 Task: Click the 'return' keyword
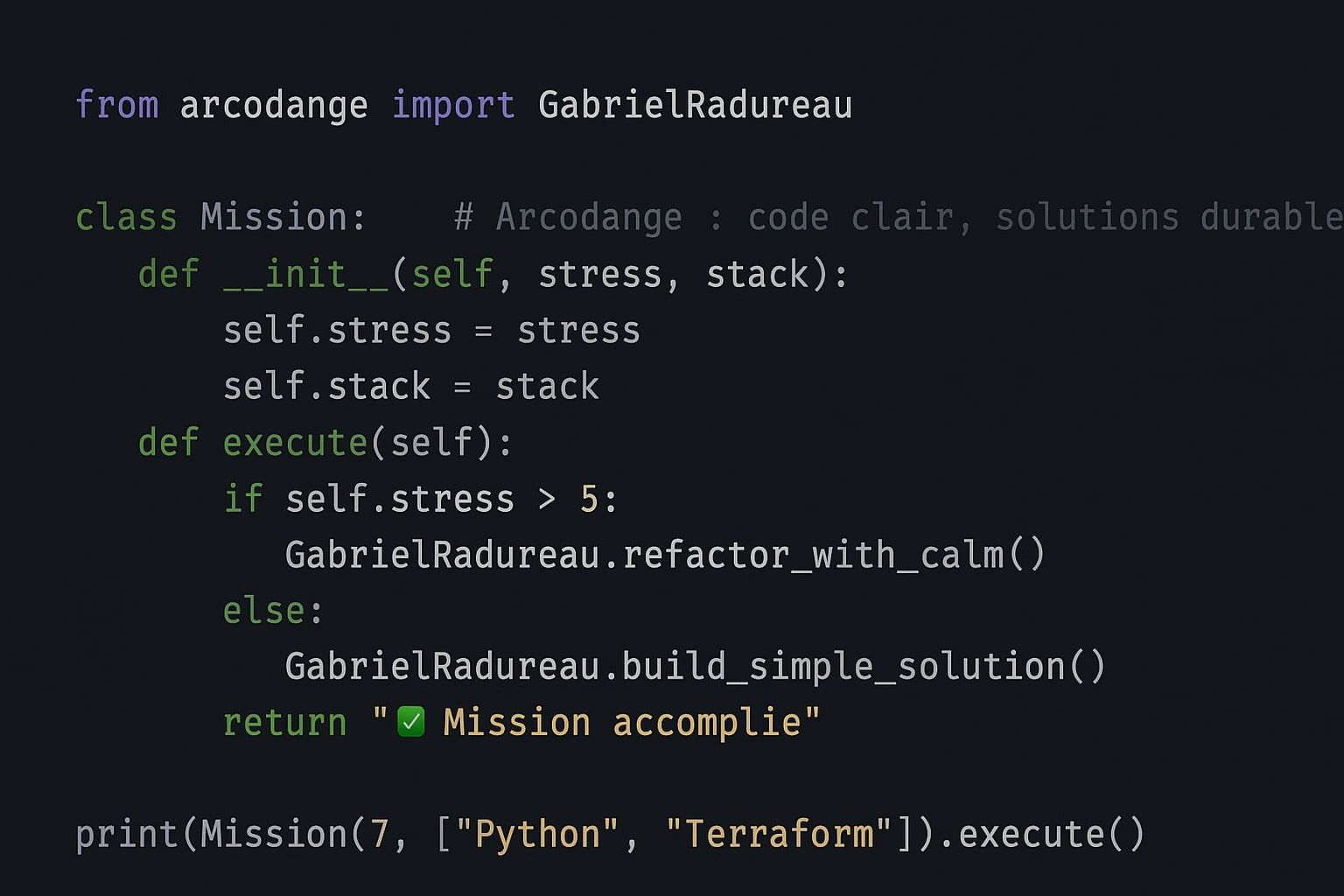284,723
